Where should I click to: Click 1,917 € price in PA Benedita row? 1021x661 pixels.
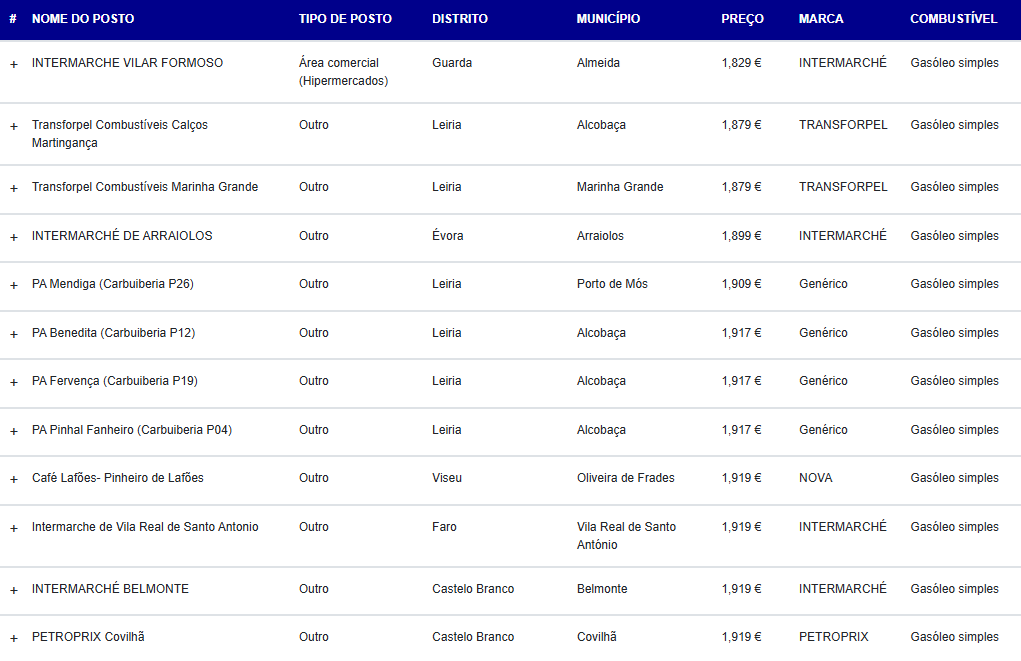tap(741, 333)
